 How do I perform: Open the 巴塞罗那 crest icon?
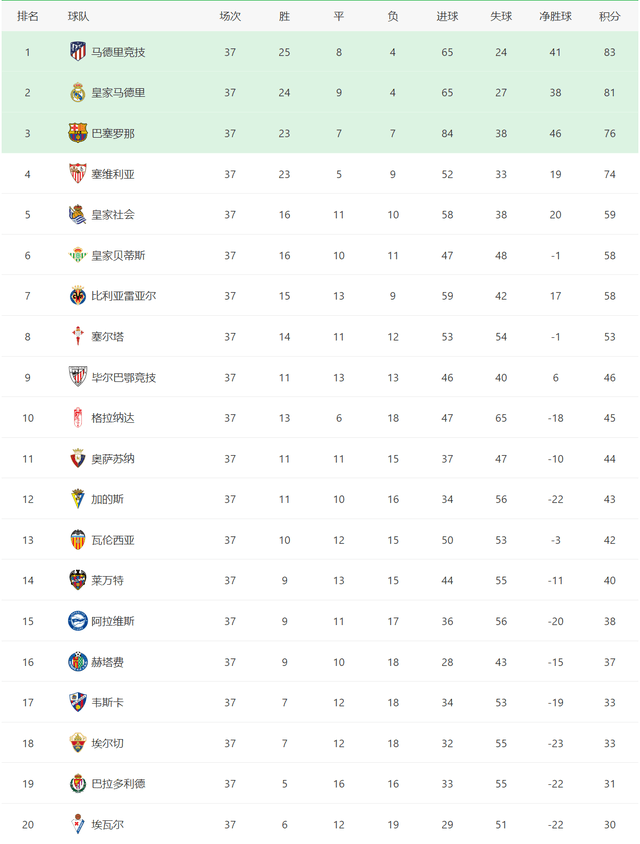tap(78, 133)
